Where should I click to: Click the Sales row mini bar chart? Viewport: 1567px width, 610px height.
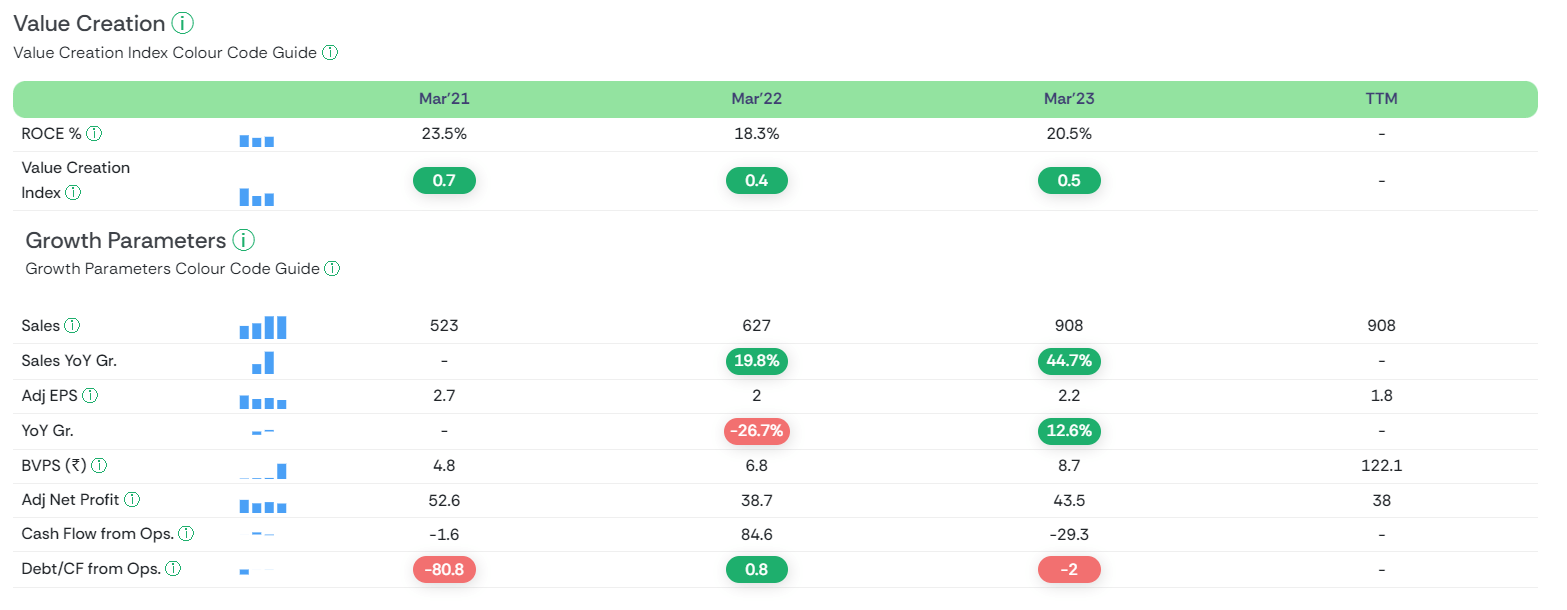263,327
